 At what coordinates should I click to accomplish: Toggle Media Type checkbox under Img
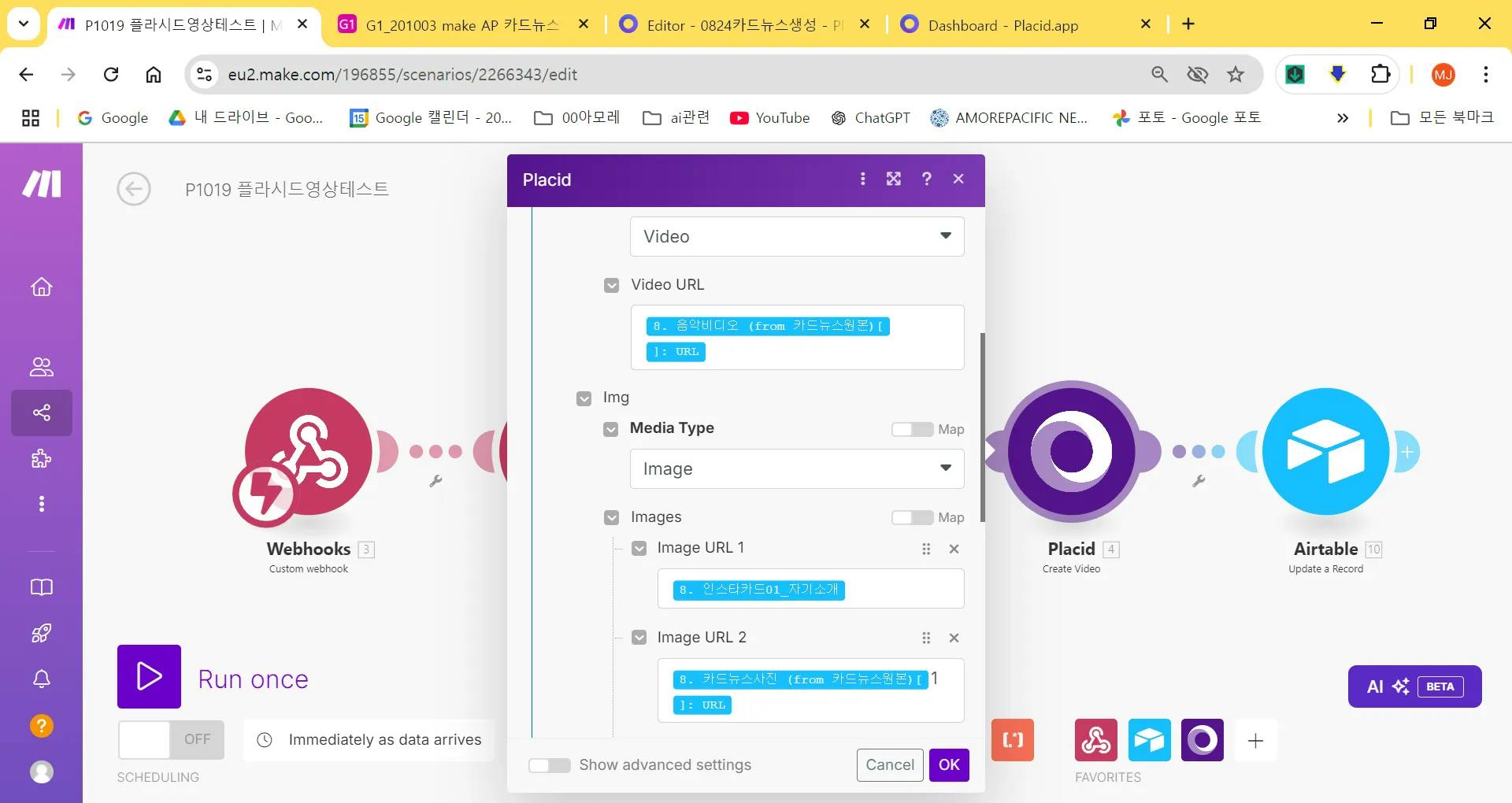coord(611,429)
